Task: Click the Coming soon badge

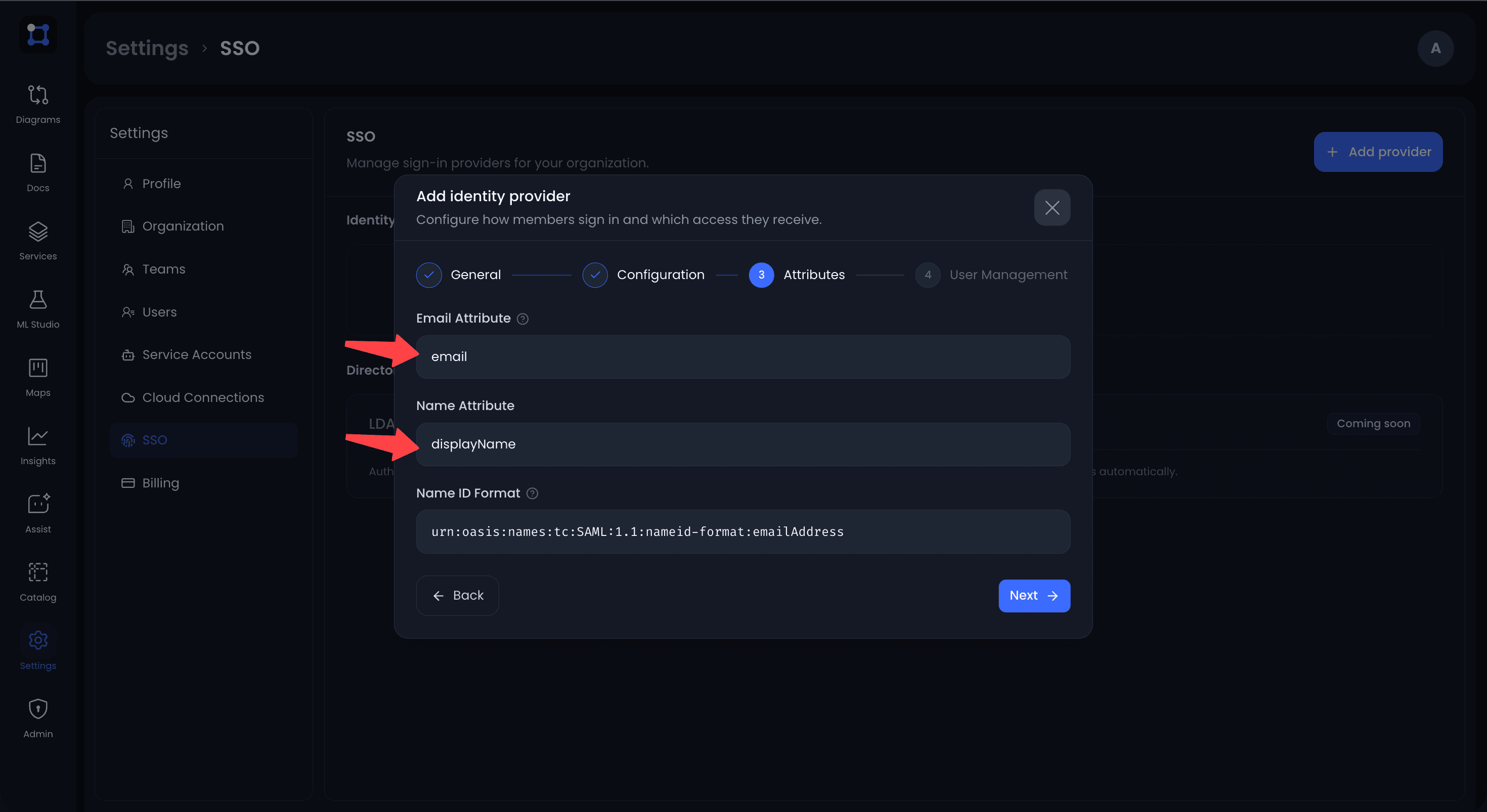Action: pos(1373,424)
